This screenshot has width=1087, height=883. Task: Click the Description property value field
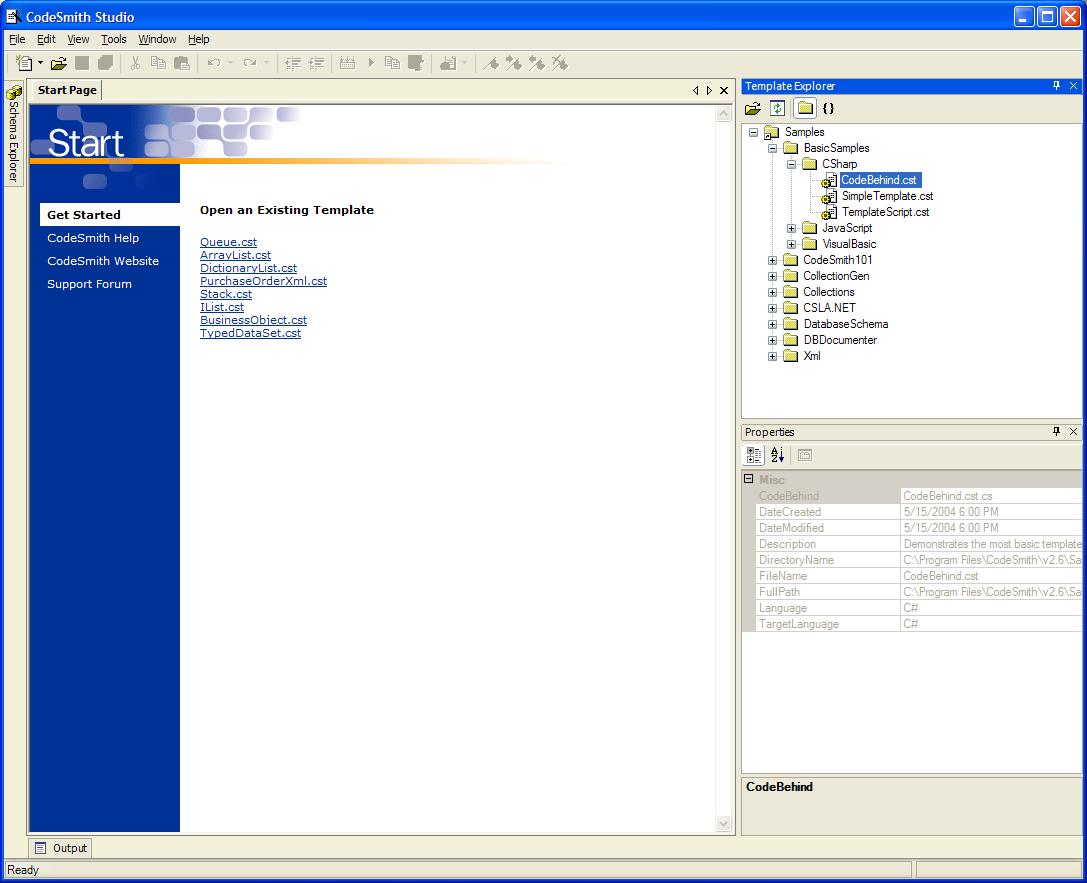(991, 544)
